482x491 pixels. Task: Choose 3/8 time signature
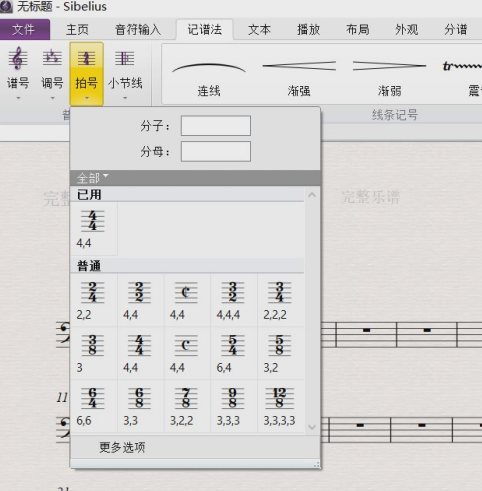(x=94, y=353)
